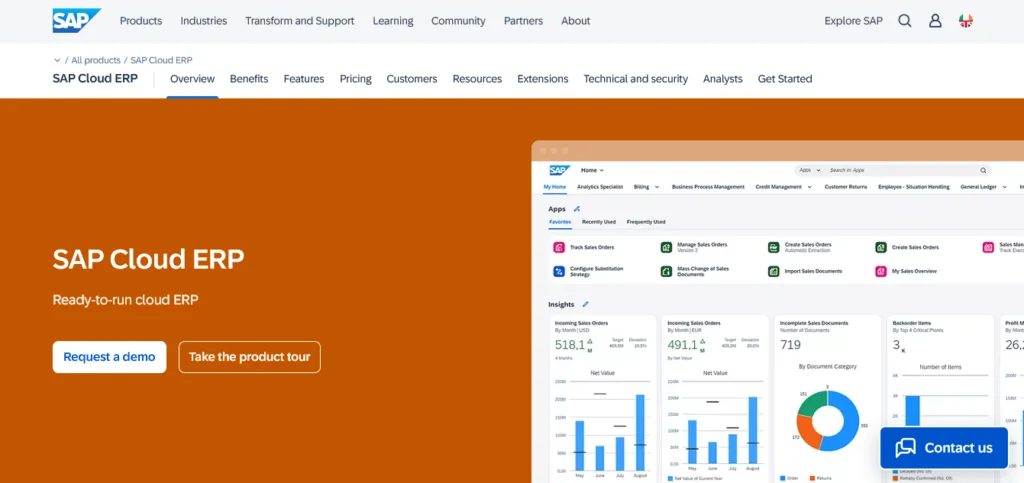Select the Technical and security tab
Viewport: 1024px width, 483px height.
pyautogui.click(x=635, y=79)
